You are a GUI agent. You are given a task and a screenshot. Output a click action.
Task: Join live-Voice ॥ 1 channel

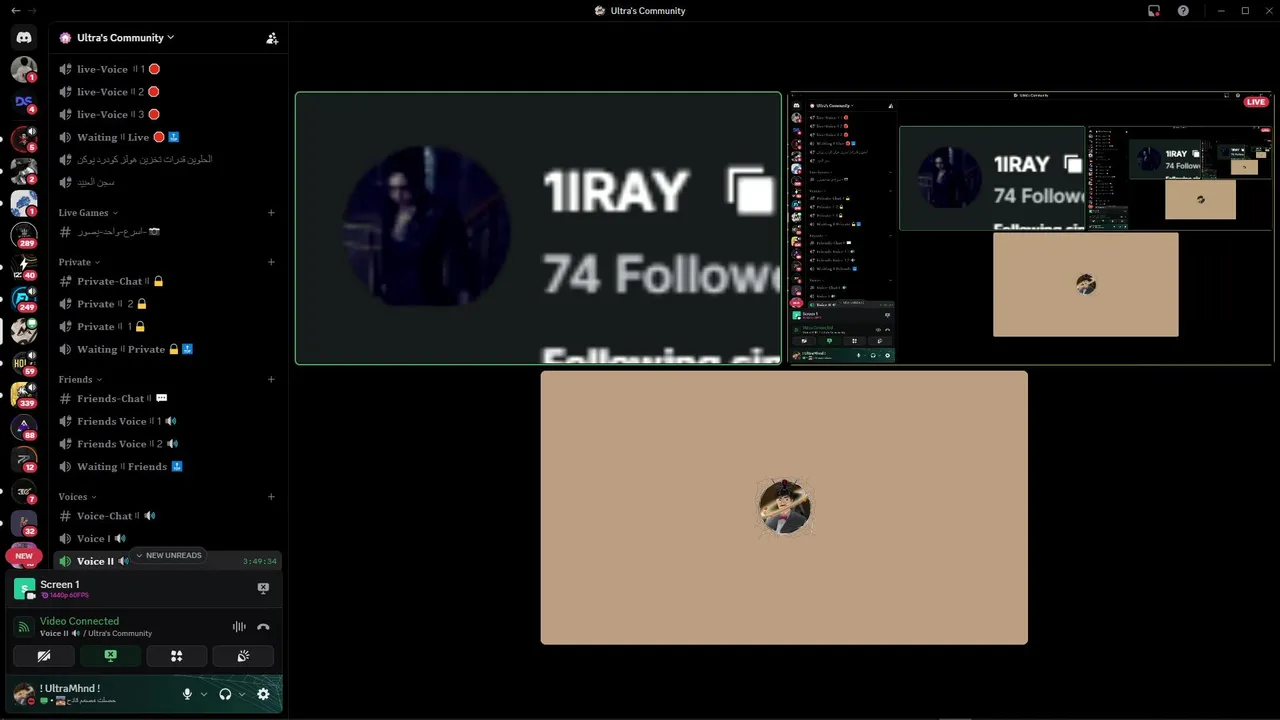(x=167, y=69)
